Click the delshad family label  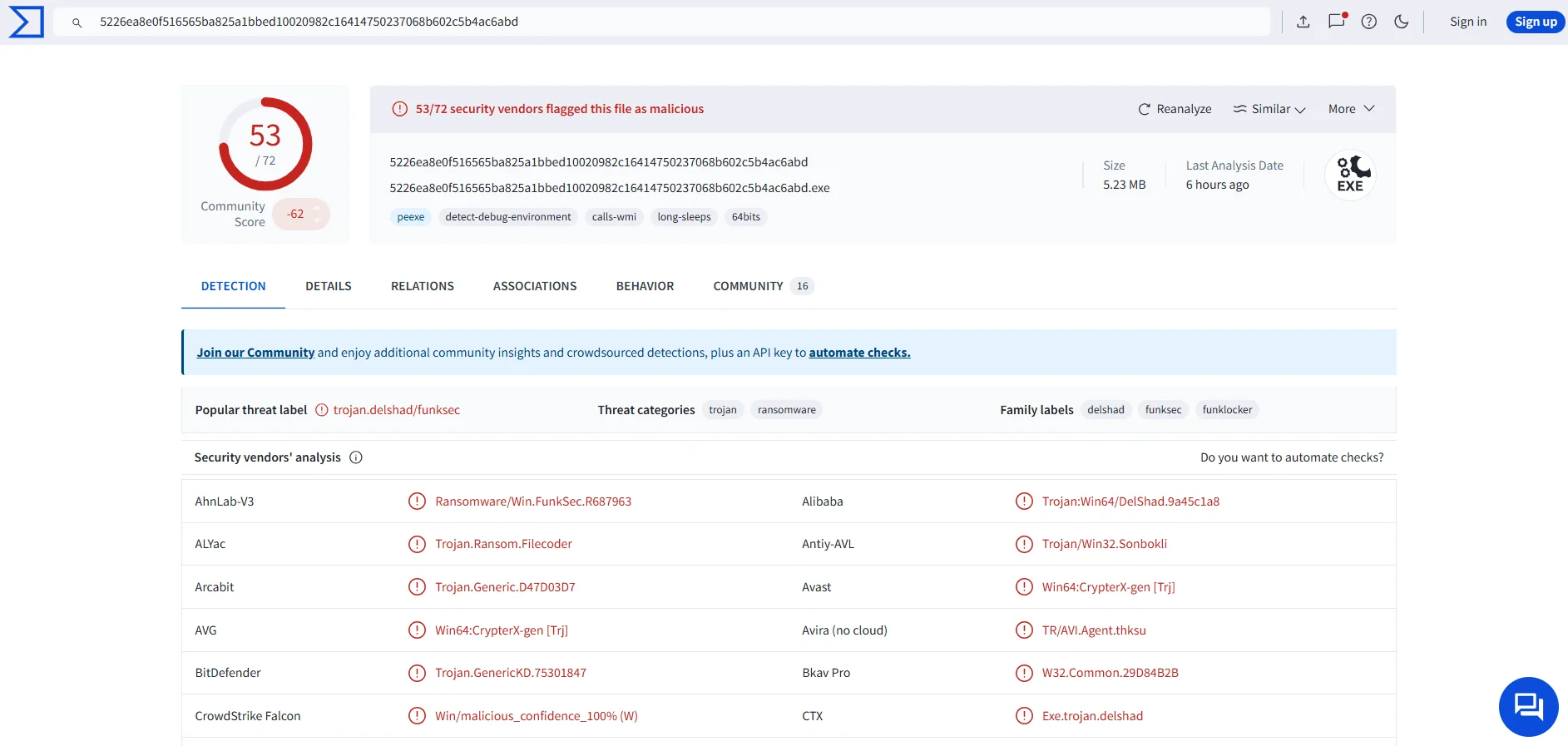[x=1106, y=410]
